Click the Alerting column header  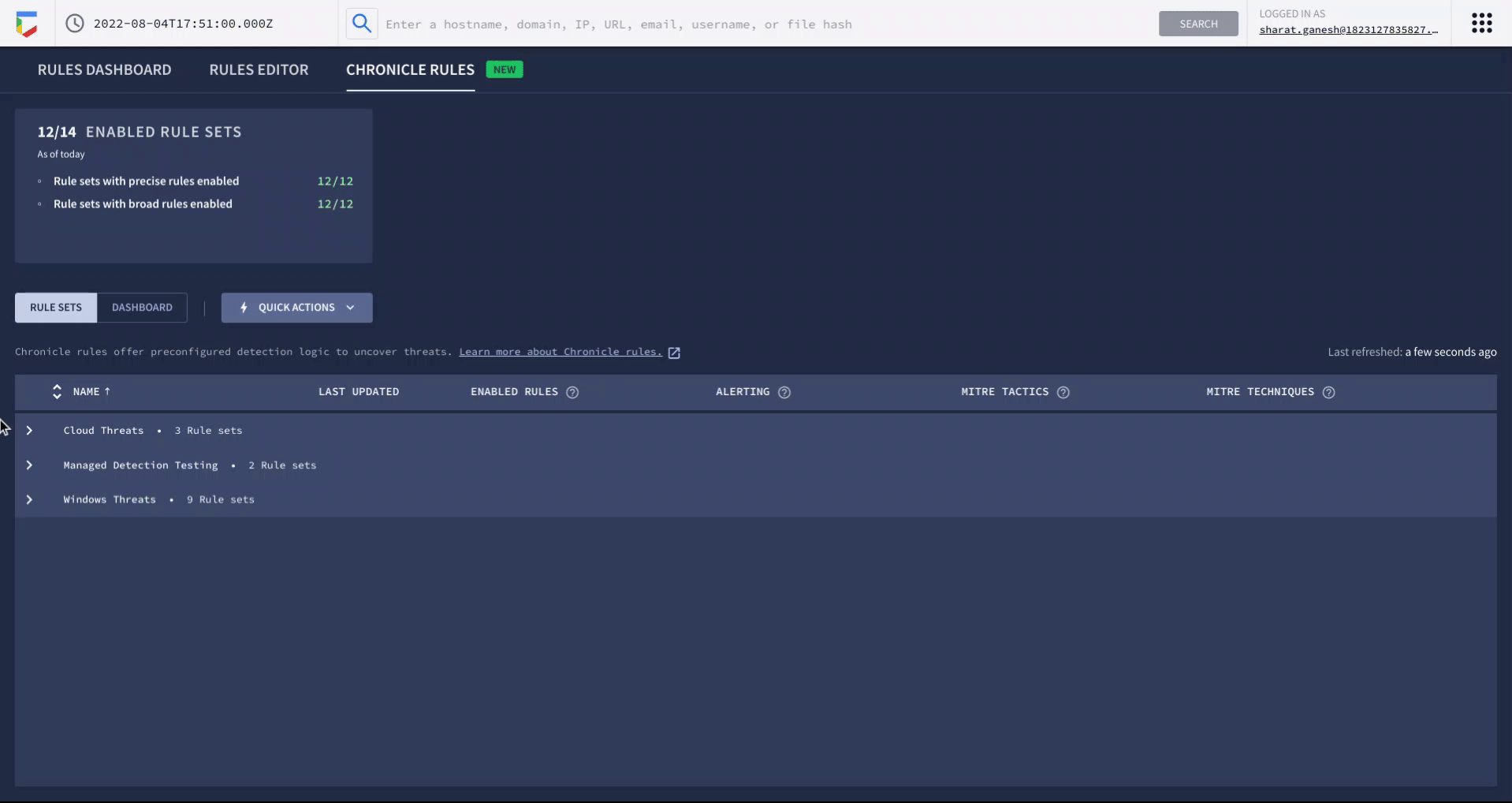[x=743, y=391]
